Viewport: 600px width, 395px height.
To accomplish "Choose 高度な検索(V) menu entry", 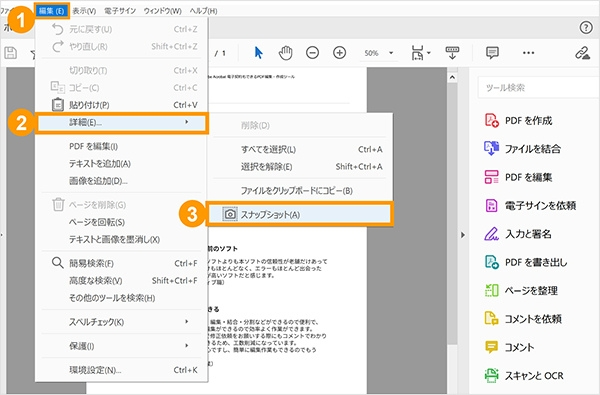I will (x=122, y=281).
